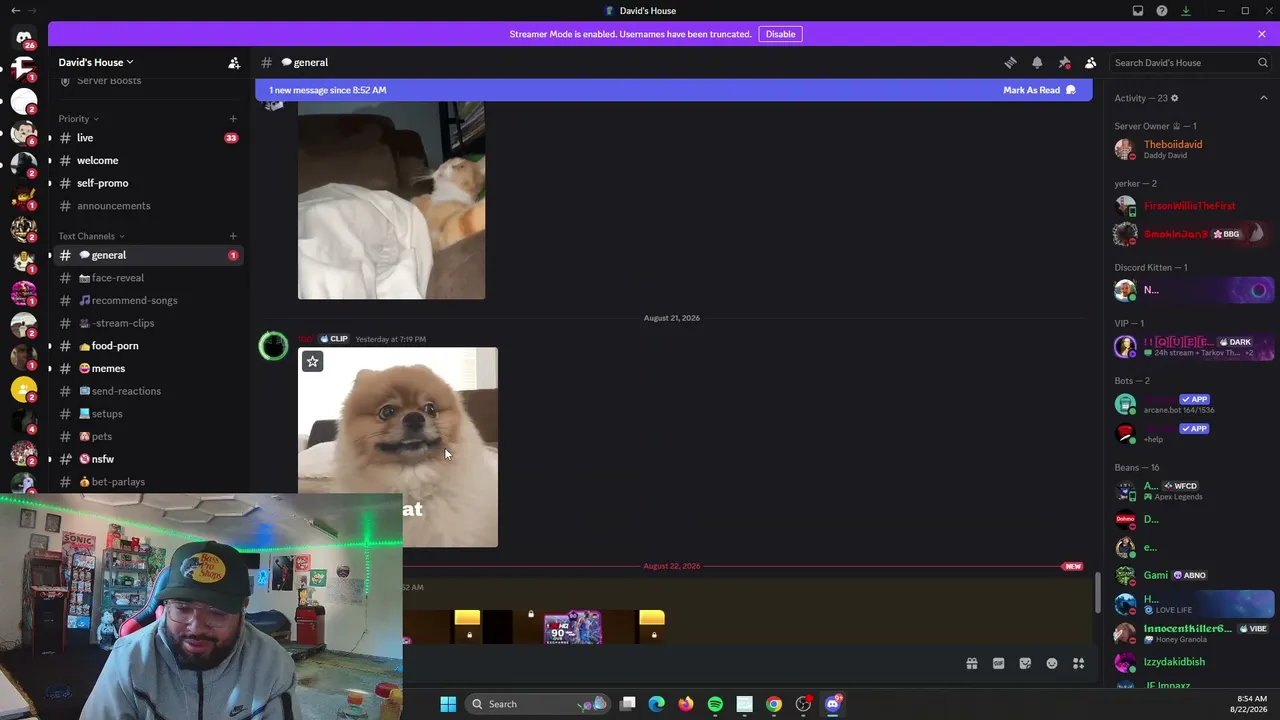Open the Apps launcher icon in message bar
The image size is (1280, 720).
tap(1079, 663)
